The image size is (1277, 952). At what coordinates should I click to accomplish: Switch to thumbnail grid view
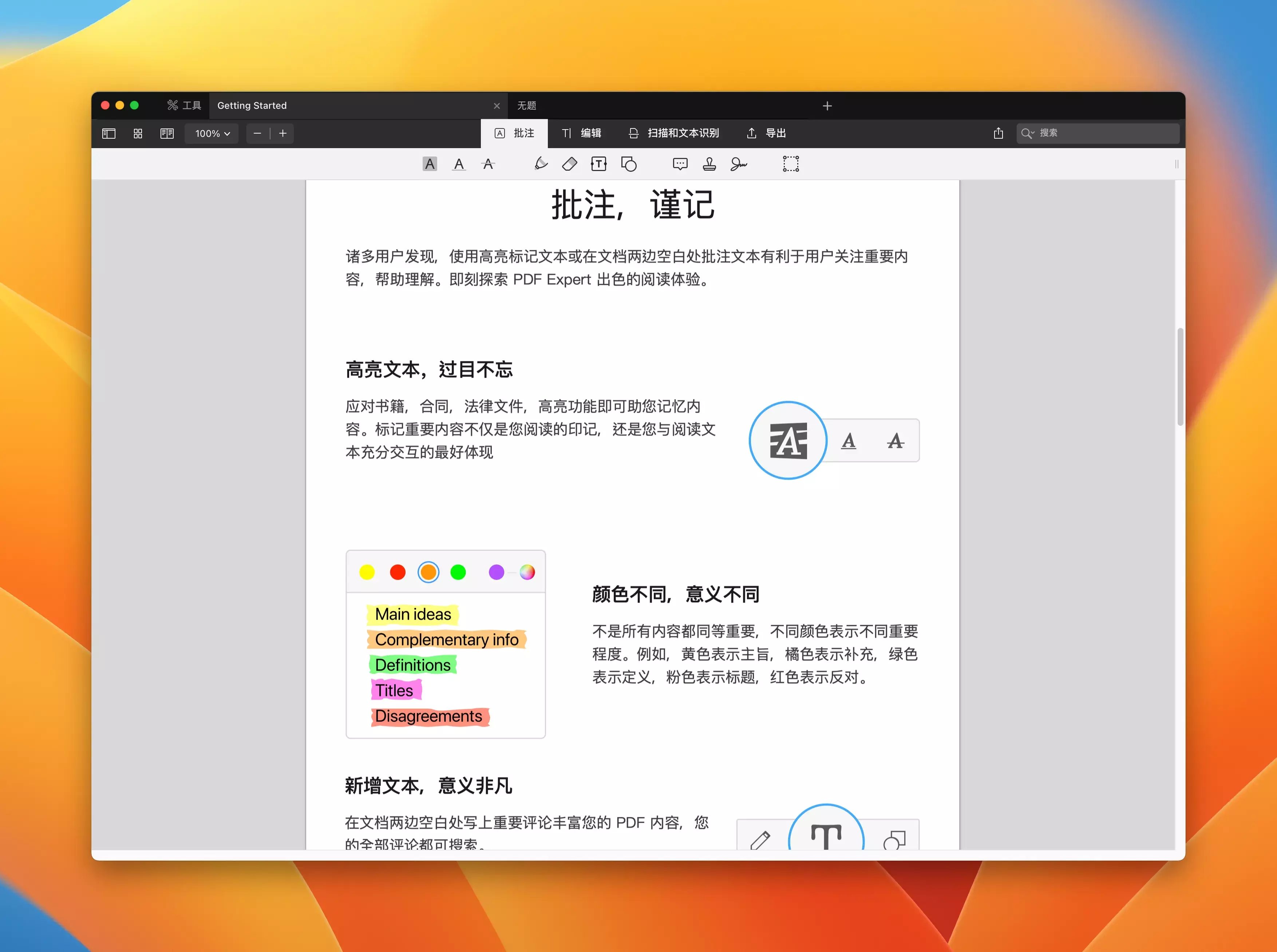pyautogui.click(x=138, y=134)
